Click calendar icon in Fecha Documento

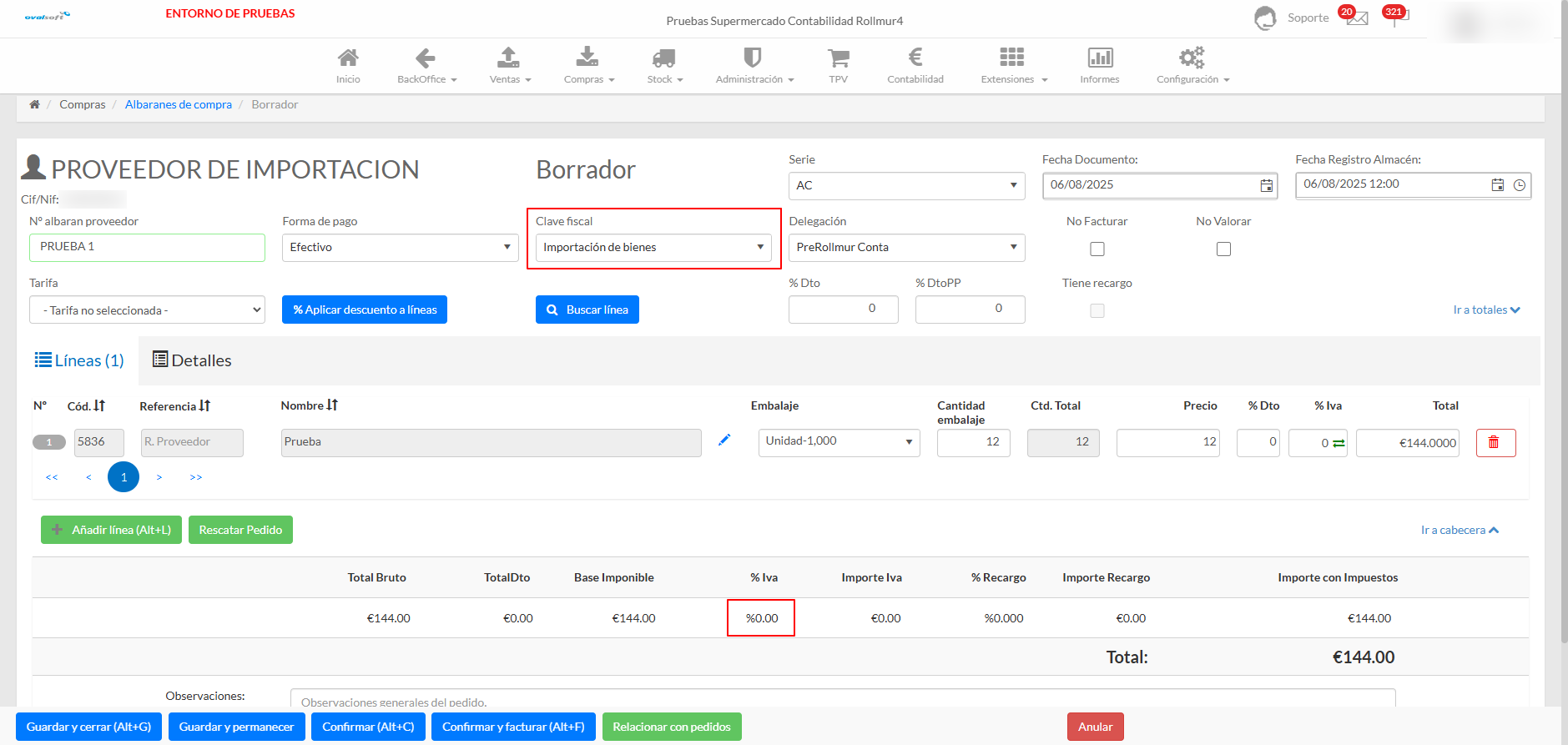(1266, 185)
